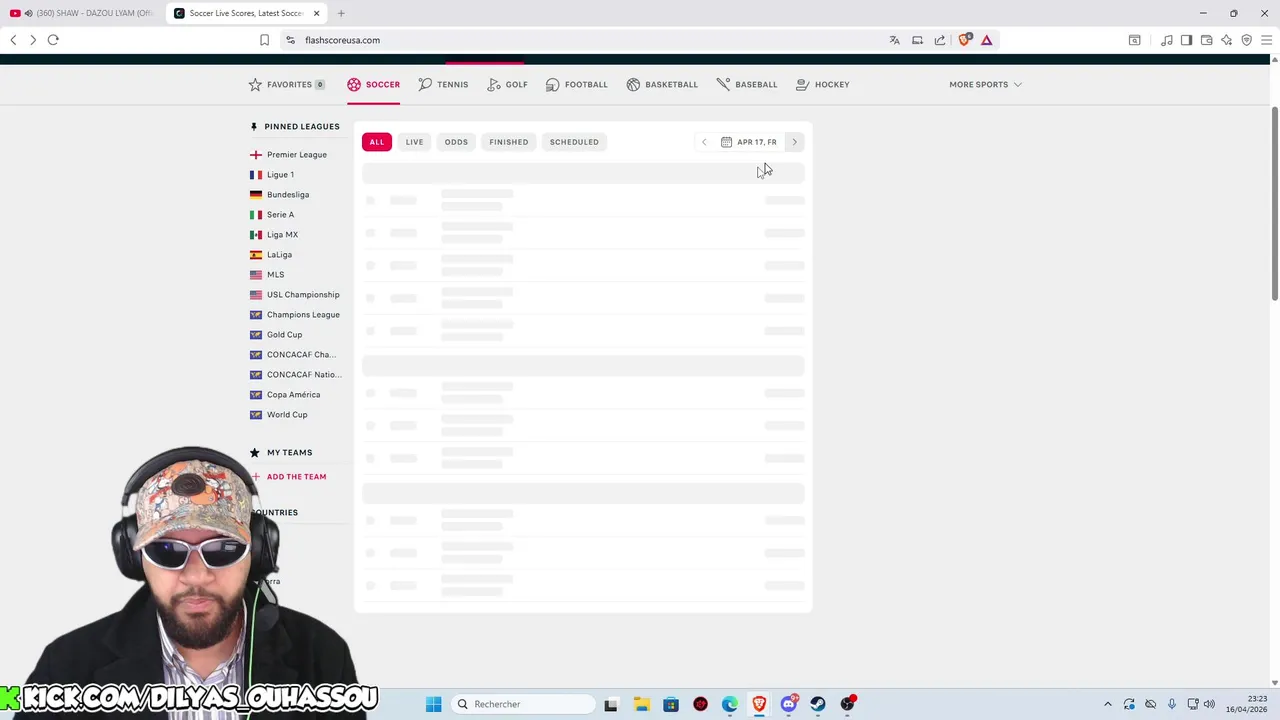Select the Basketball sport tab
Image resolution: width=1280 pixels, height=720 pixels.
662,84
